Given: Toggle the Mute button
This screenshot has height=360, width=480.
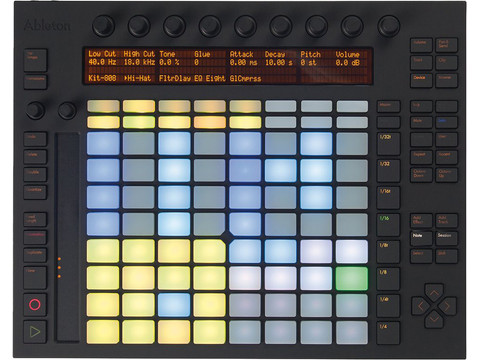Looking at the screenshot, I should pyautogui.click(x=421, y=122).
